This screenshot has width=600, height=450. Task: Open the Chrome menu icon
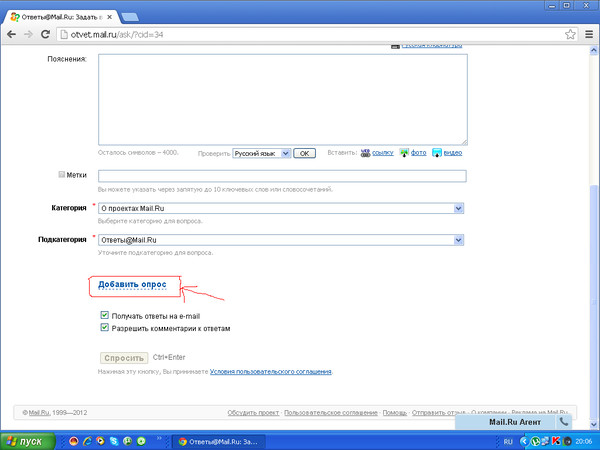(x=589, y=34)
